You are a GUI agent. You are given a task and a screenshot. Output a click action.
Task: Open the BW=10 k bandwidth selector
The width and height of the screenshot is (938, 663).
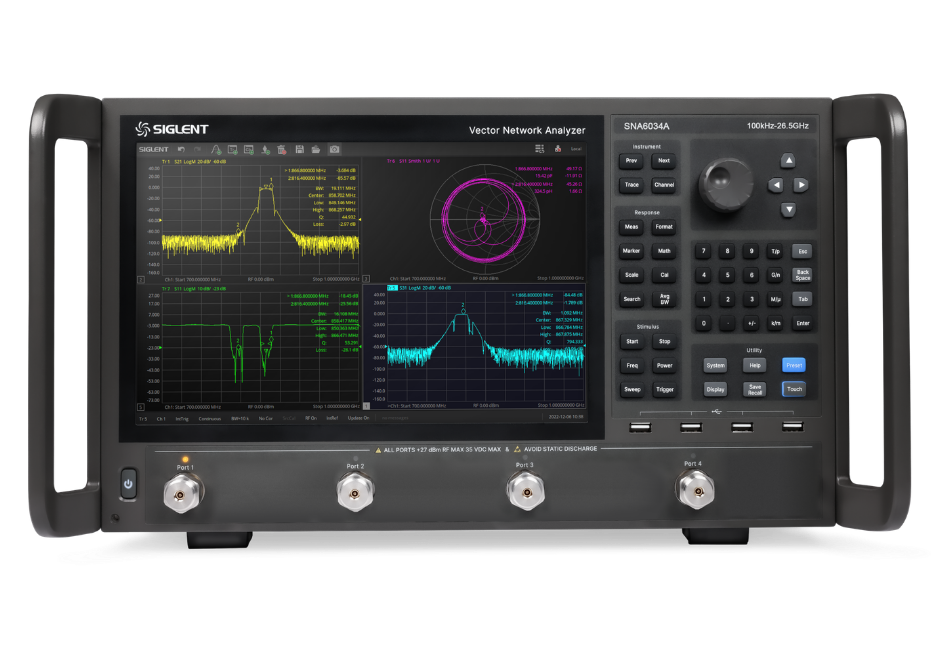[240, 419]
